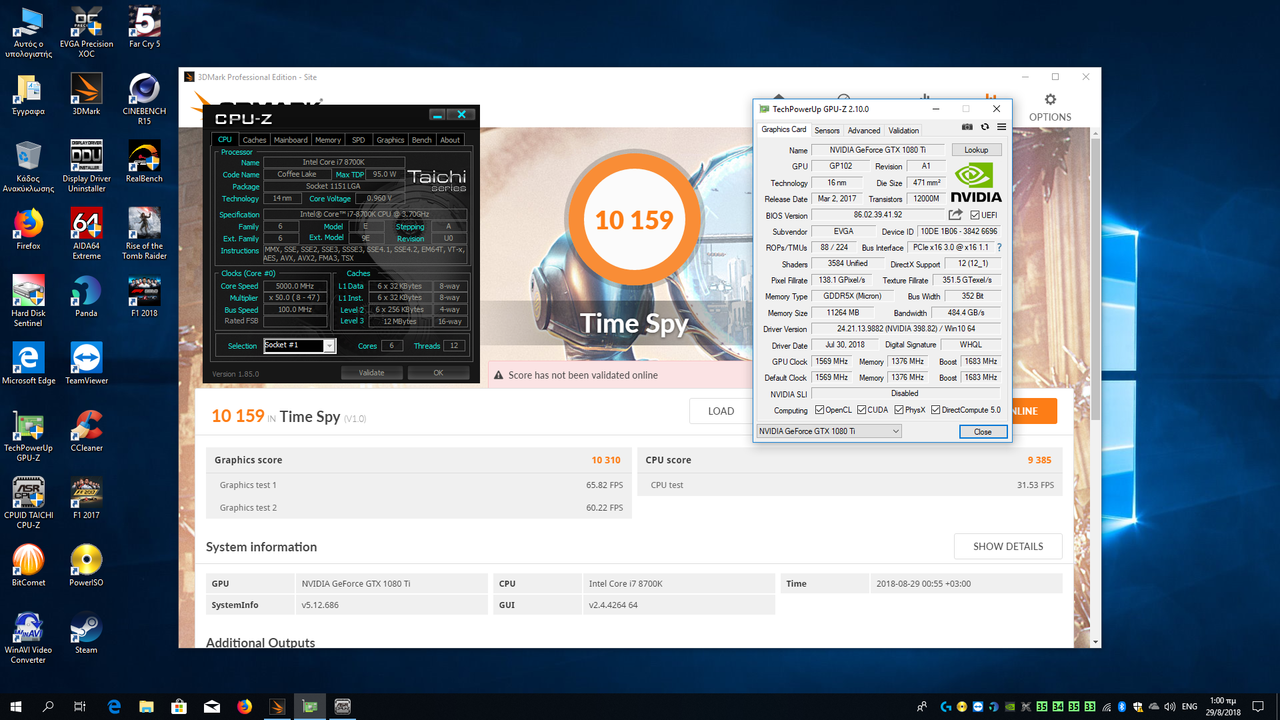Expand the GPU selection dropdown in GPU-Z

coord(829,431)
